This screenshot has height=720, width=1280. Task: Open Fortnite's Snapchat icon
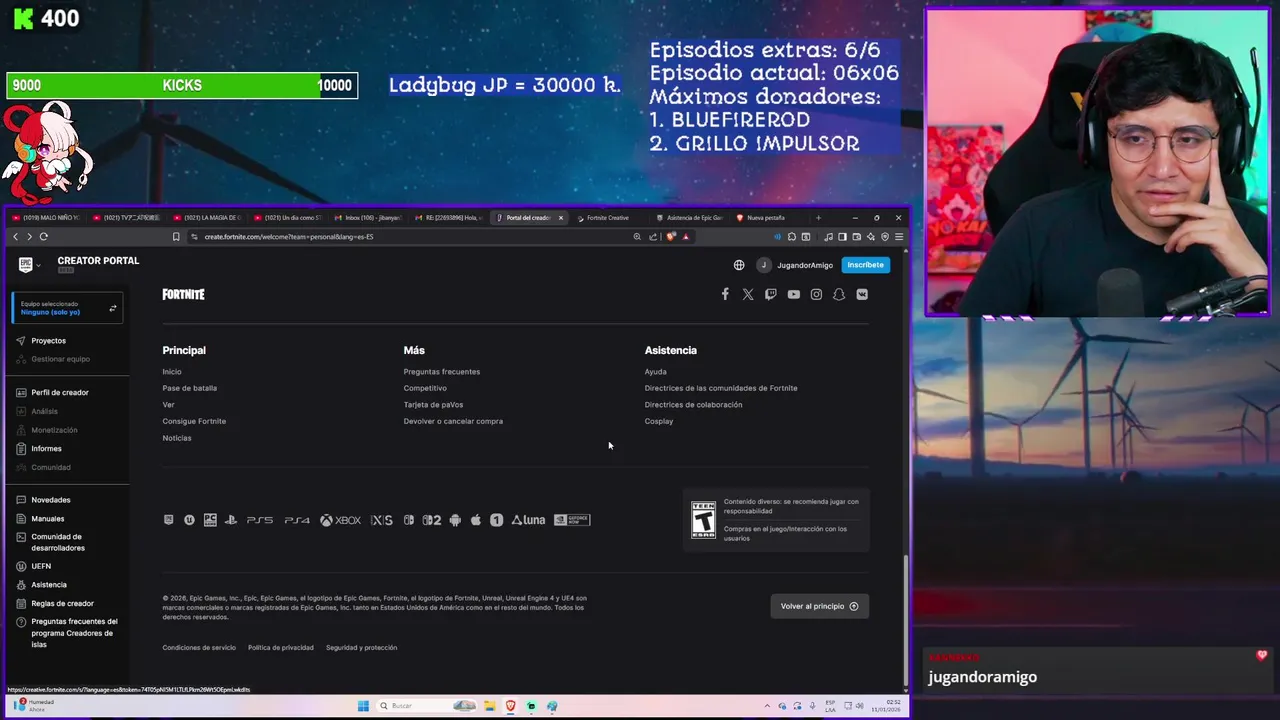pyautogui.click(x=839, y=294)
